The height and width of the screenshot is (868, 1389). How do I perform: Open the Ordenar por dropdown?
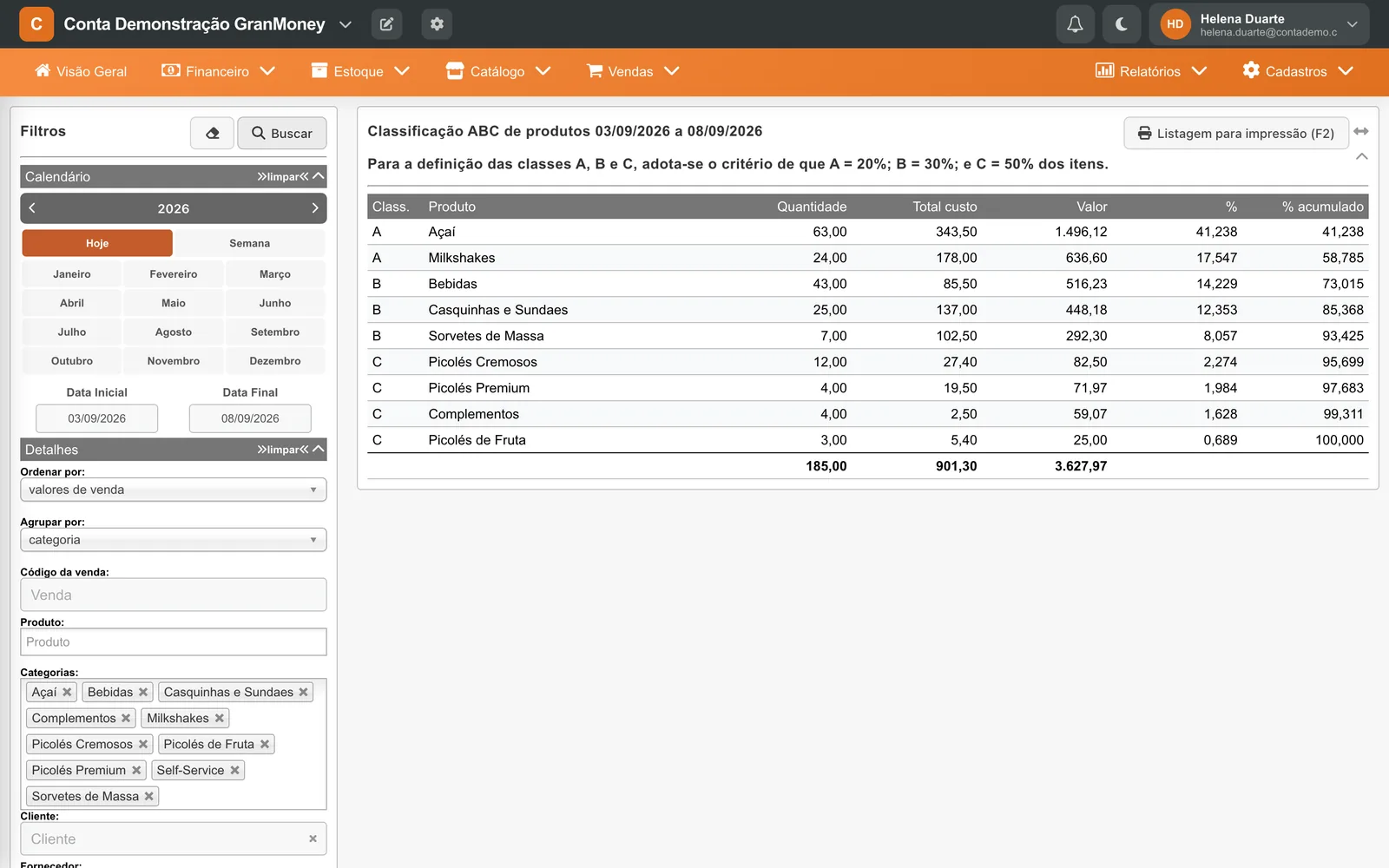[174, 490]
